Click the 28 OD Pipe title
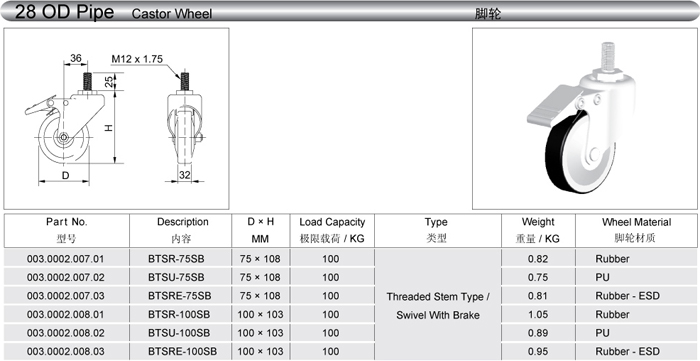 (x=64, y=12)
